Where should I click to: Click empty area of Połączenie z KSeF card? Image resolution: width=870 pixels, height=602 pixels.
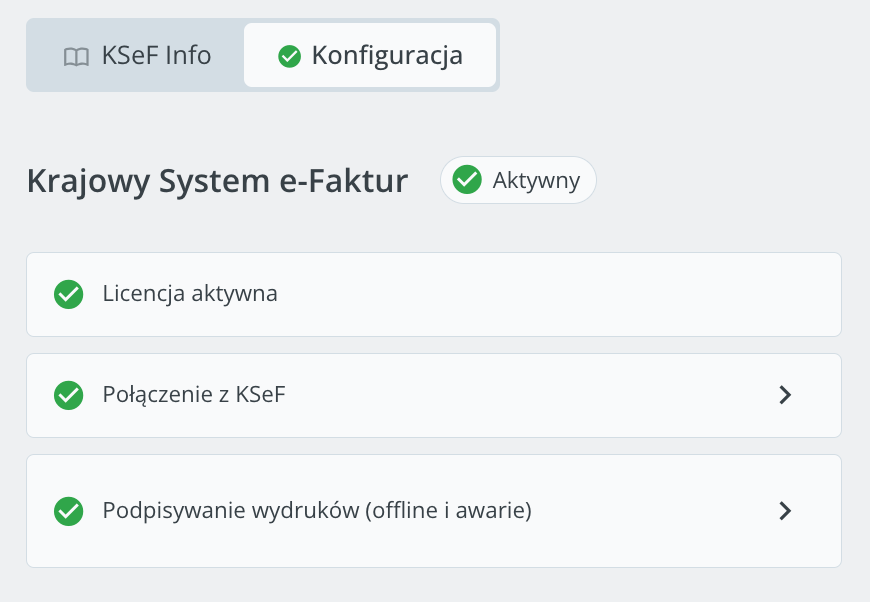(527, 395)
